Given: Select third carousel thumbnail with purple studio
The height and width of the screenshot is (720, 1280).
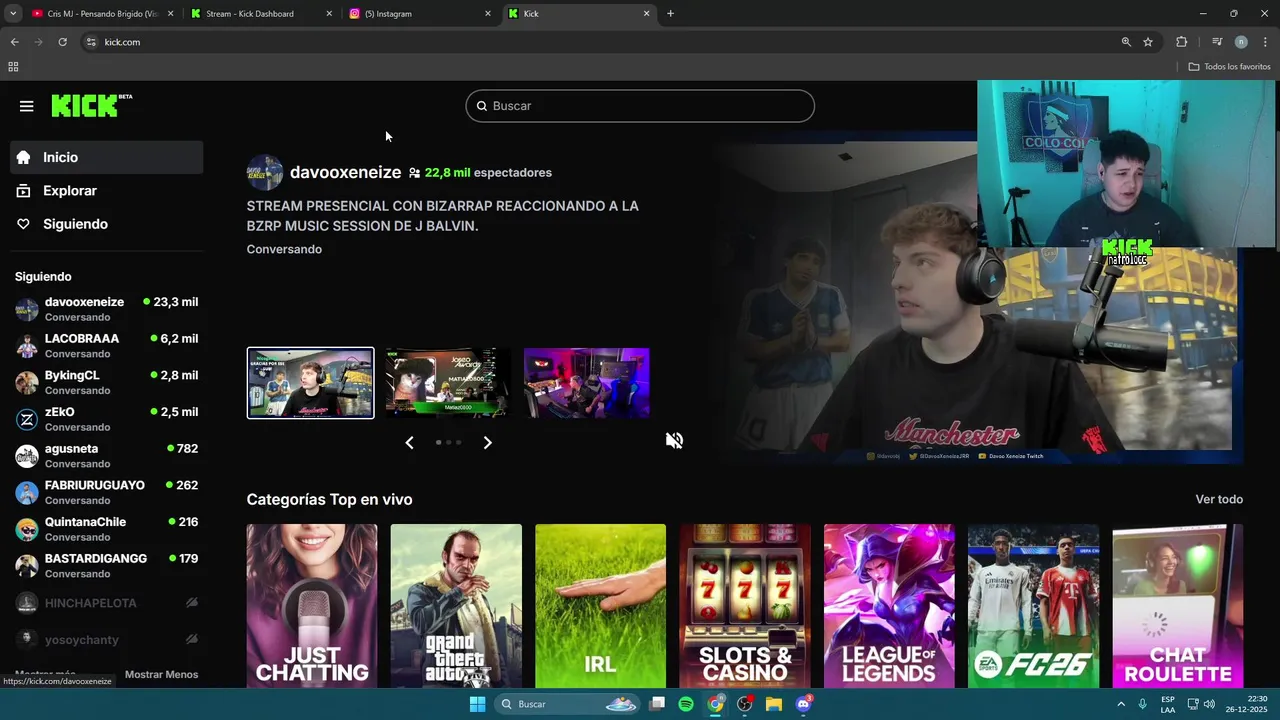Looking at the screenshot, I should pos(587,383).
